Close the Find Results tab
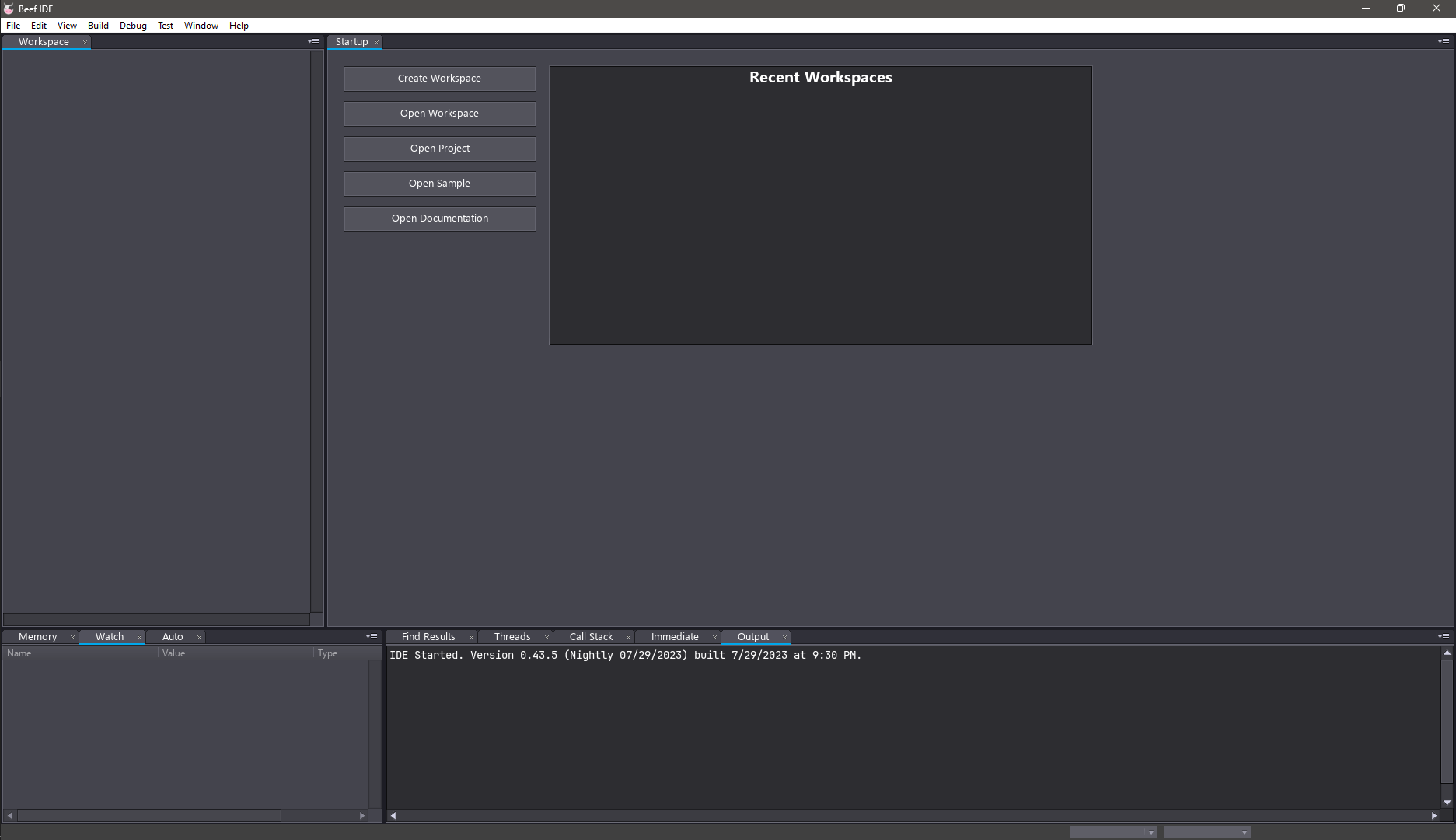The width and height of the screenshot is (1456, 840). 471,637
